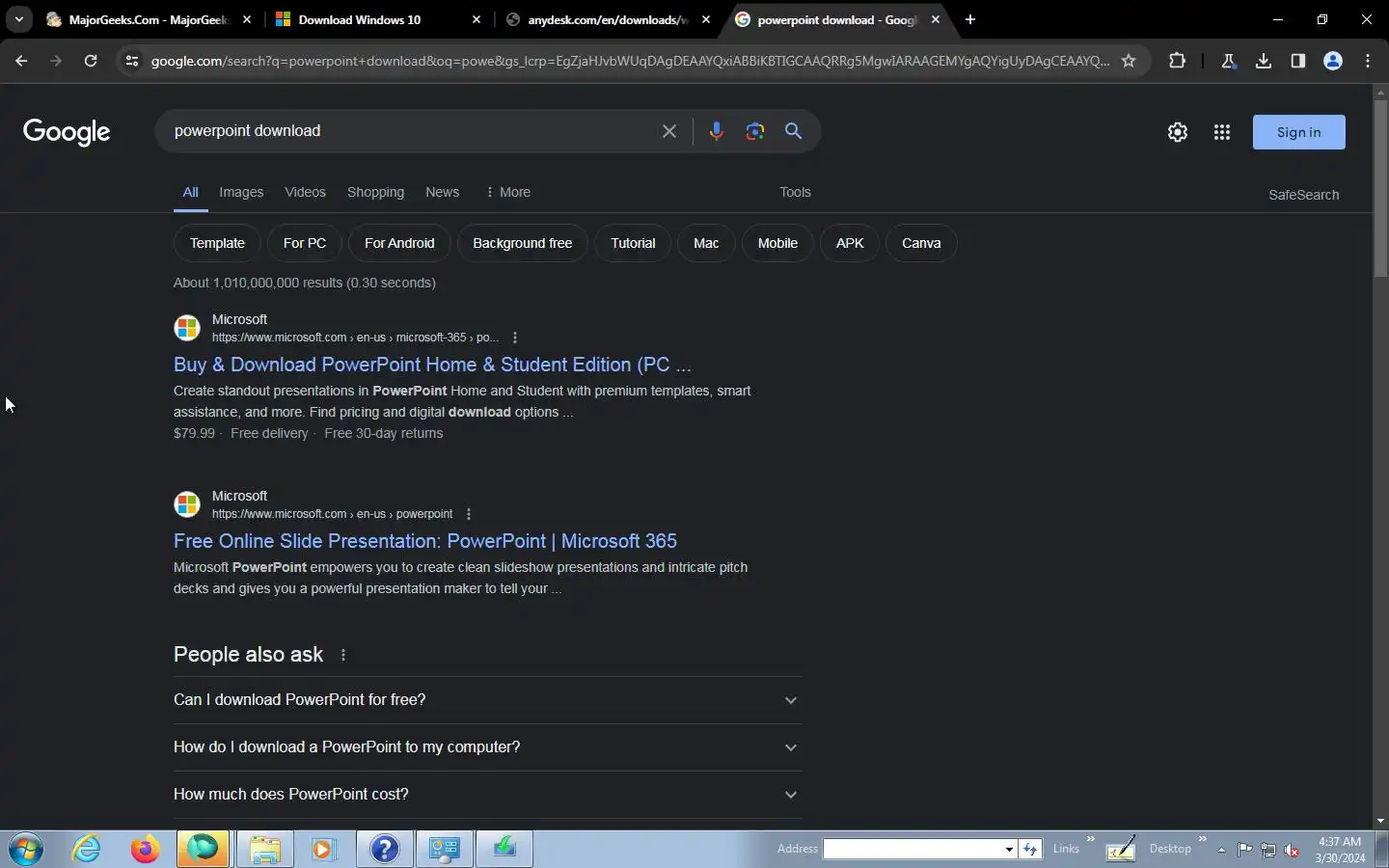This screenshot has width=1389, height=868.
Task: Open Buy & Download PowerPoint Home result
Action: [x=432, y=365]
